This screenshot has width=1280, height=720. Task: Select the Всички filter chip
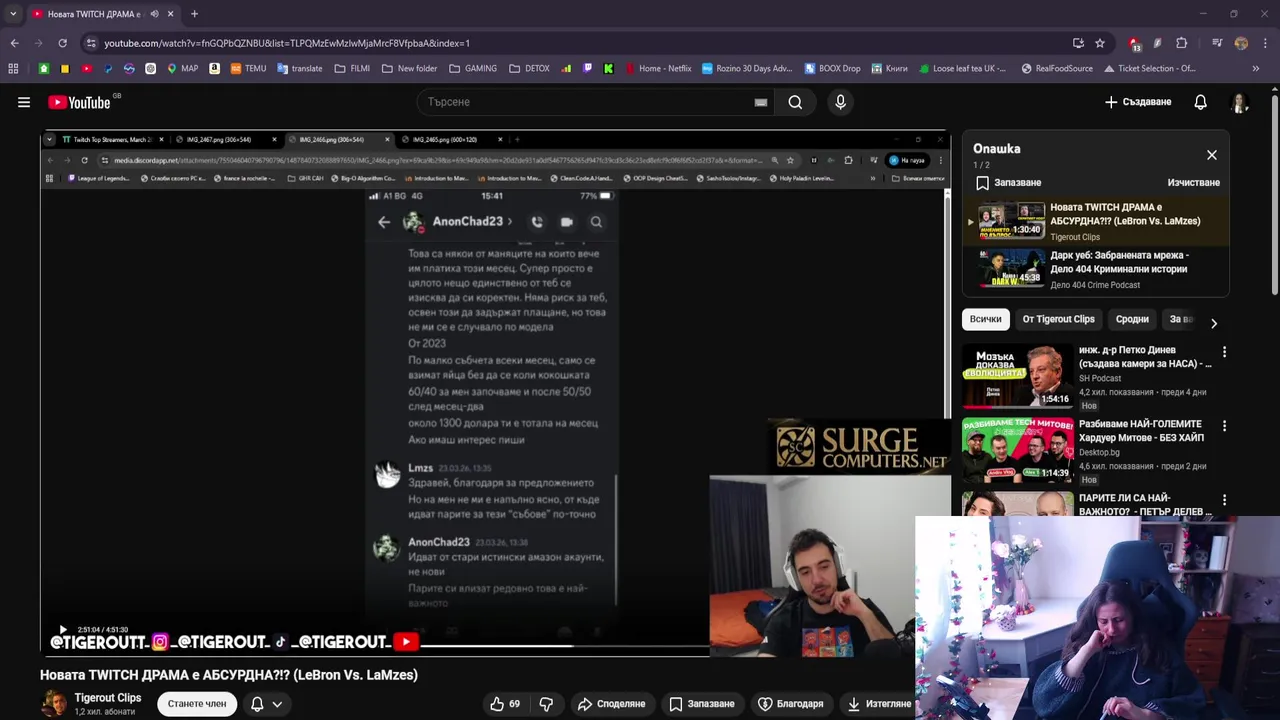coord(985,319)
